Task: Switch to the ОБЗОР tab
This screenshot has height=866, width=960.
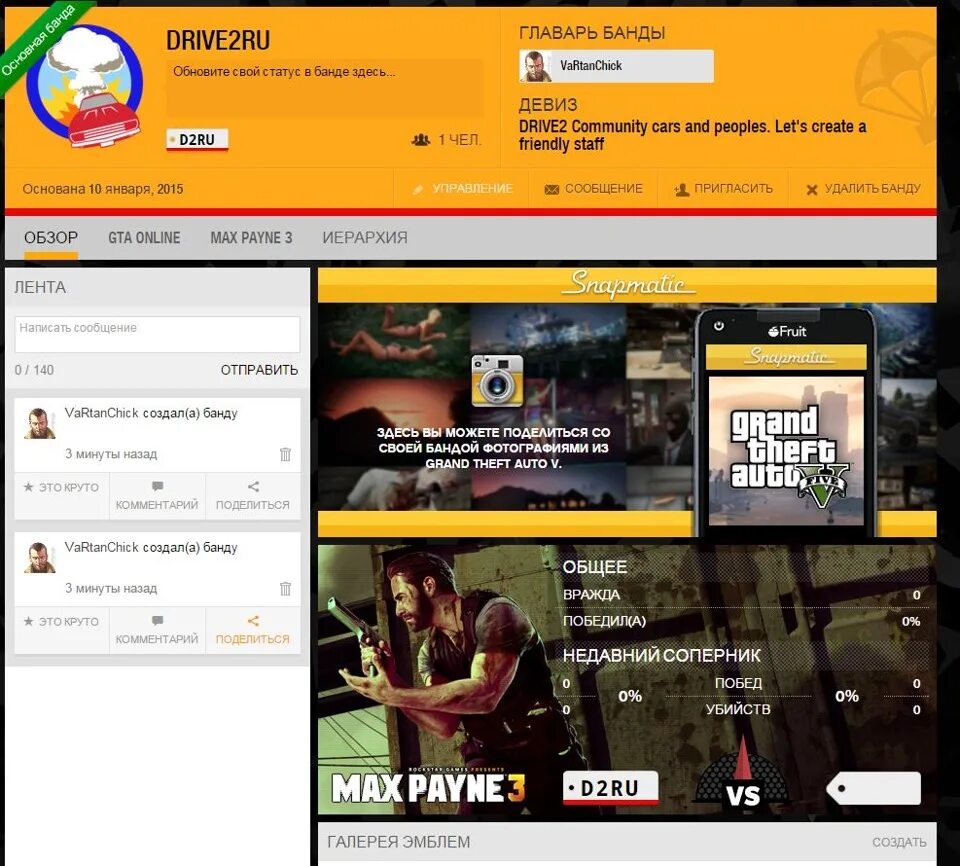Action: click(x=51, y=238)
